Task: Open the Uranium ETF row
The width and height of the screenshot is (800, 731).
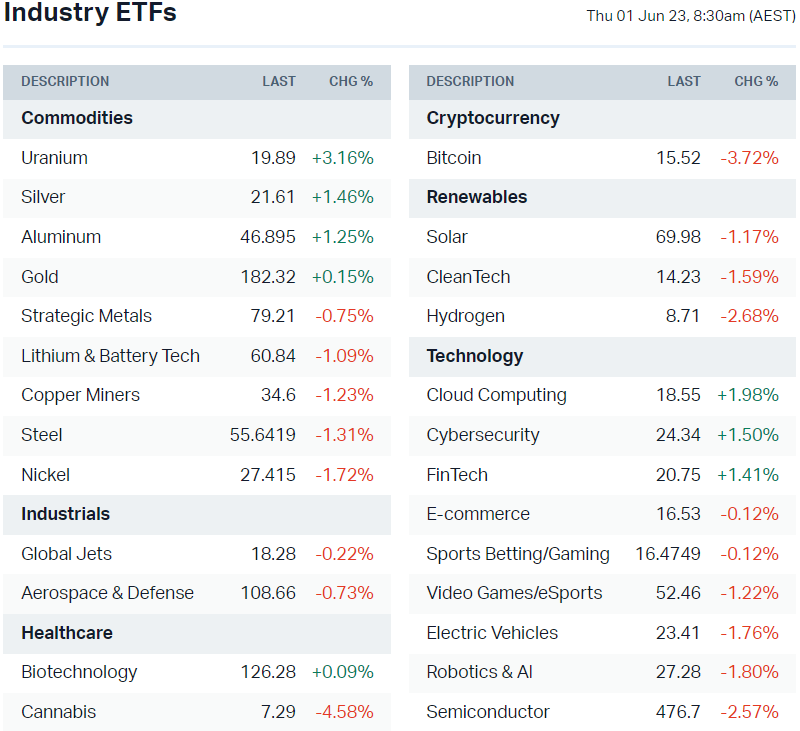Action: [54, 158]
